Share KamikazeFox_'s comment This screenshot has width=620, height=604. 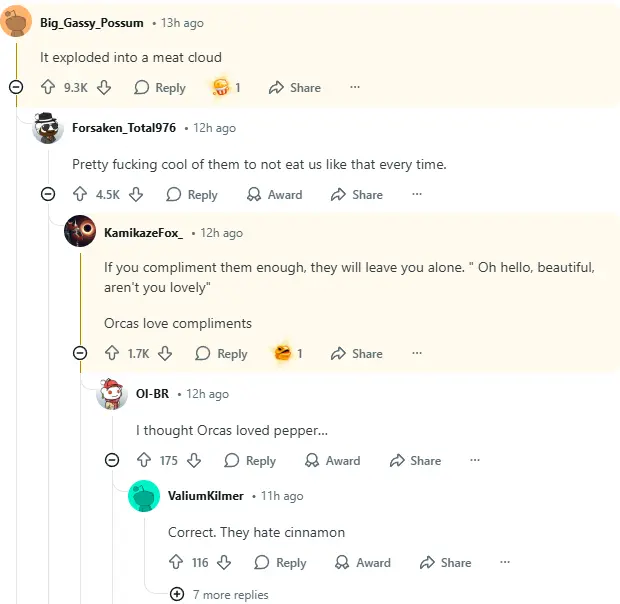click(357, 353)
